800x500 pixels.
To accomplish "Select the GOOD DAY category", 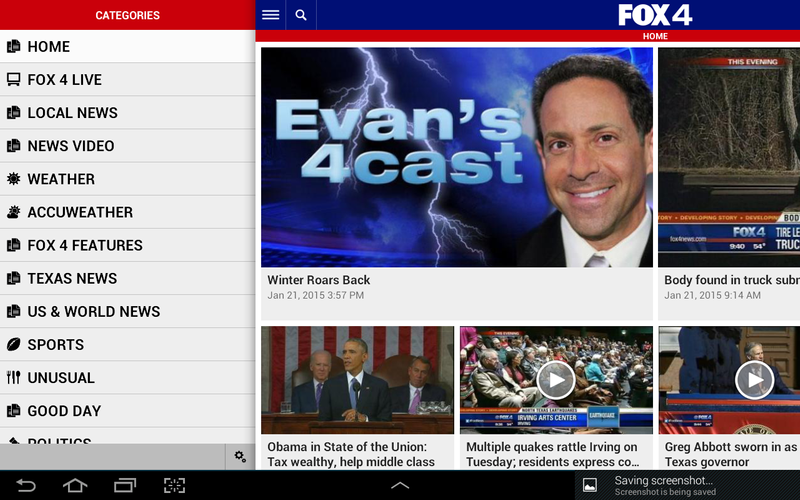I will [128, 411].
